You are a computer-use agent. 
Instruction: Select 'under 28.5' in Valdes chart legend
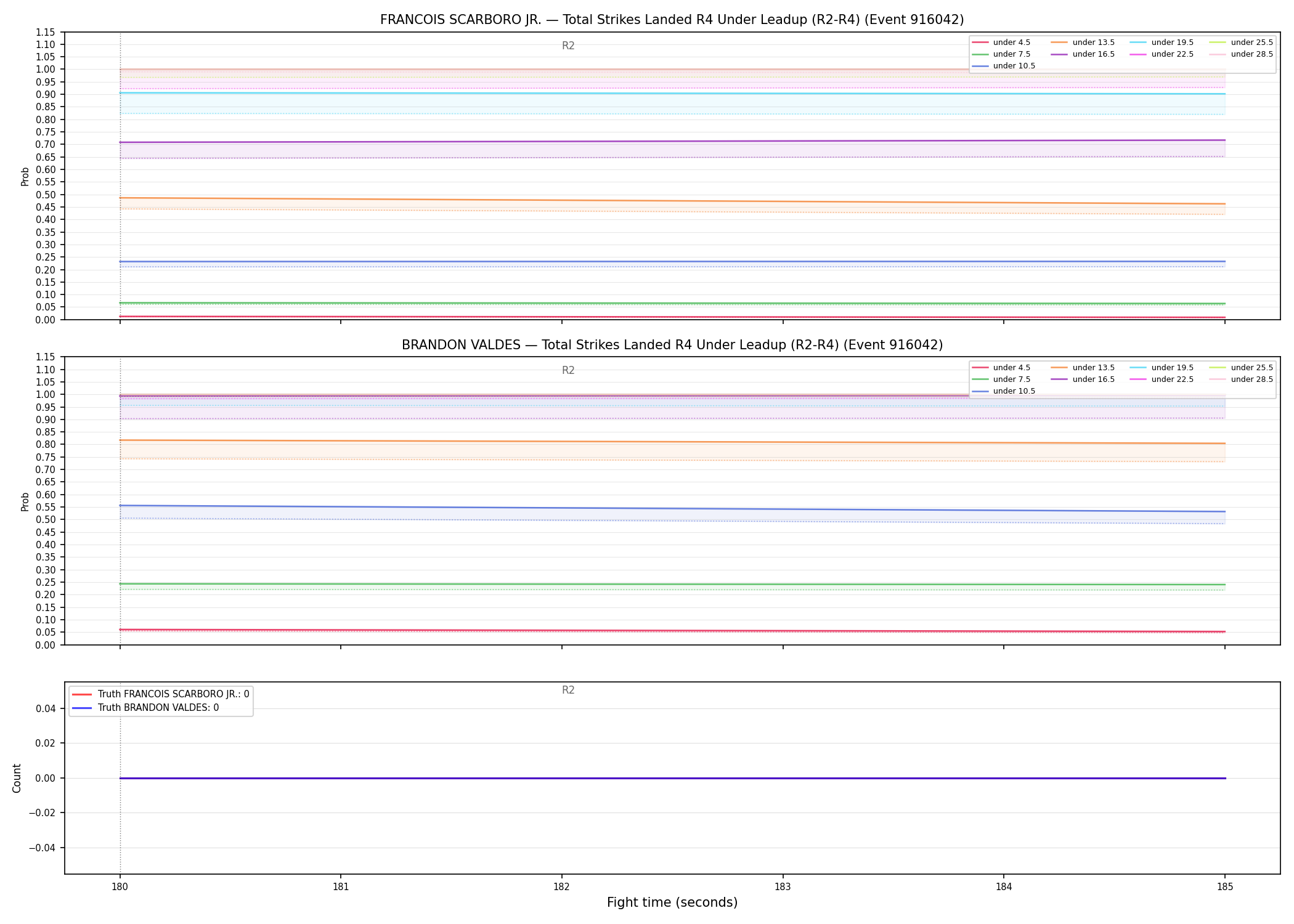pos(1242,379)
